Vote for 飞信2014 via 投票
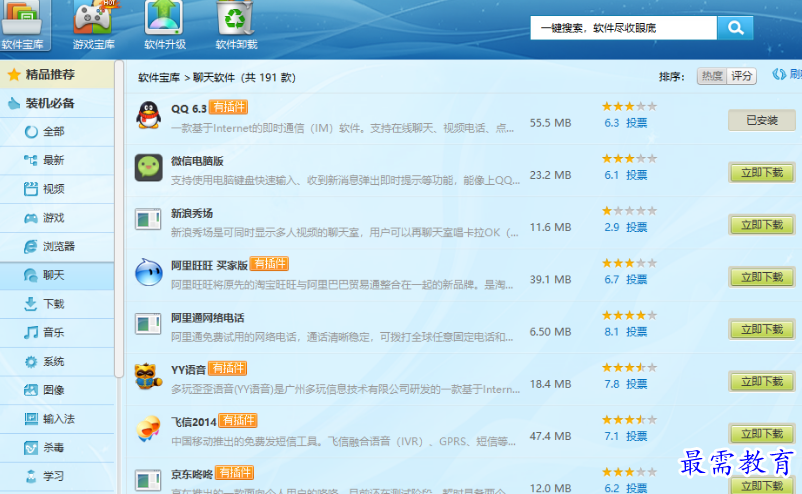The height and width of the screenshot is (494, 802). pos(637,436)
